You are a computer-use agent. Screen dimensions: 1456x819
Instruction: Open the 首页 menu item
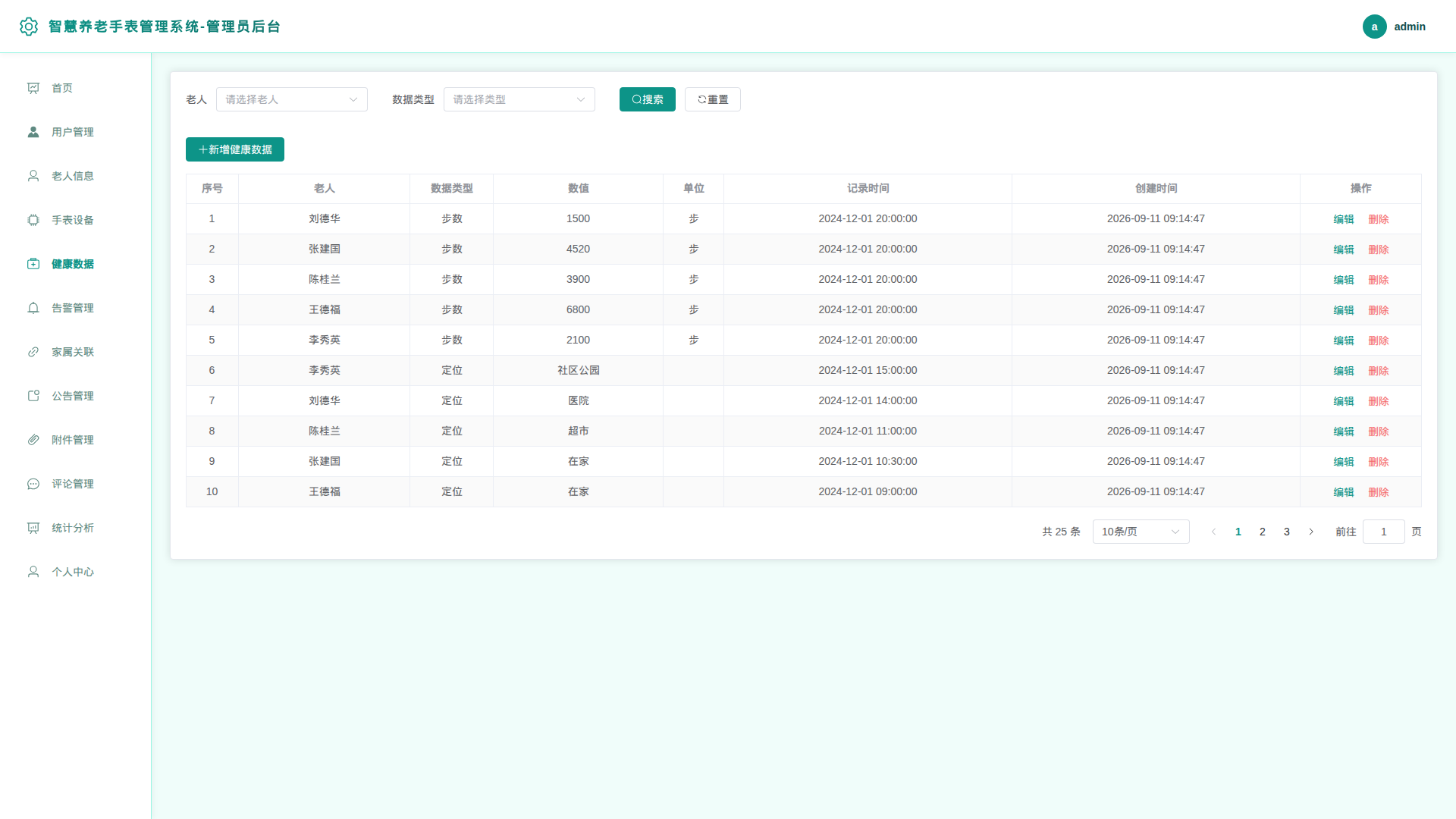(x=75, y=88)
